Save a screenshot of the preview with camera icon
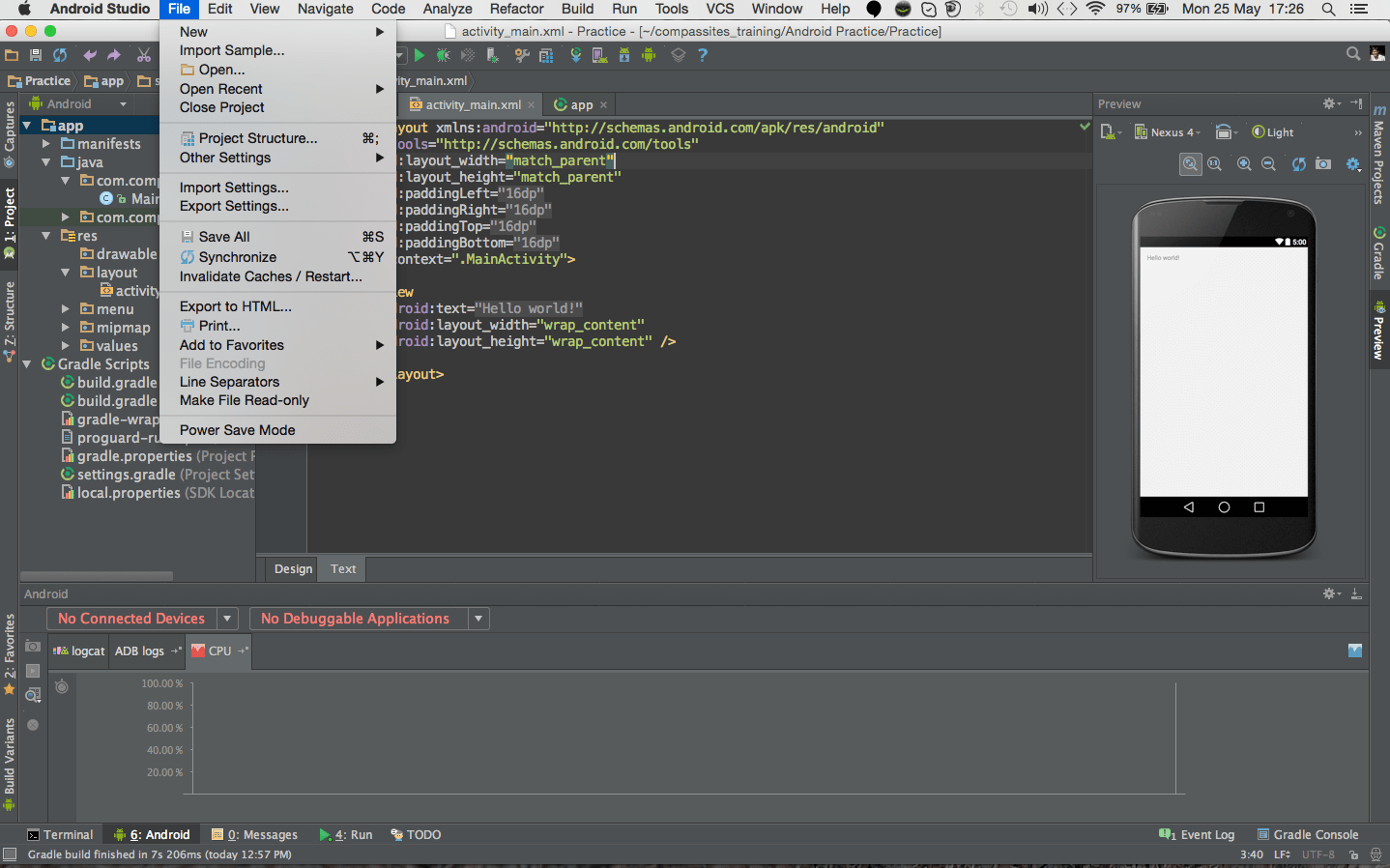1390x868 pixels. [1323, 164]
